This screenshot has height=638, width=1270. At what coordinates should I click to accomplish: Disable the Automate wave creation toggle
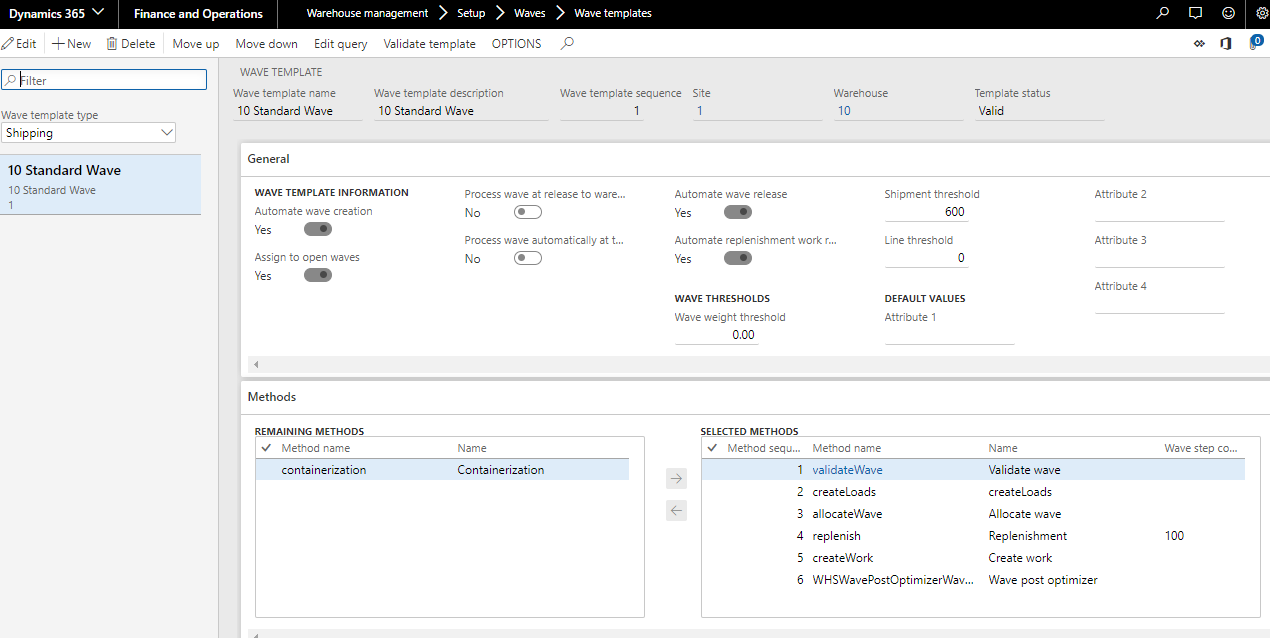(x=317, y=229)
